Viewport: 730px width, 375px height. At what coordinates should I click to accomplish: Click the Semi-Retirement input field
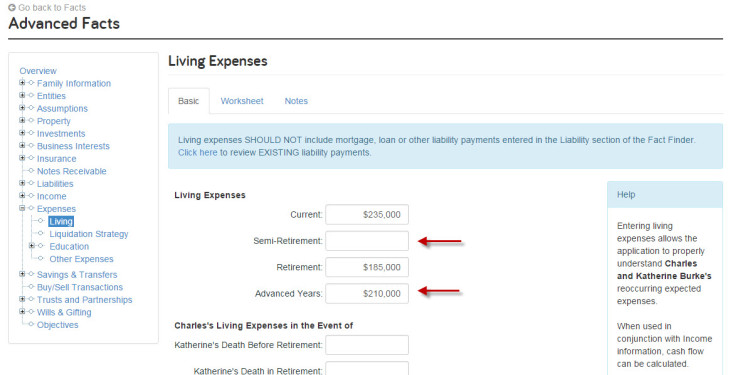(367, 241)
